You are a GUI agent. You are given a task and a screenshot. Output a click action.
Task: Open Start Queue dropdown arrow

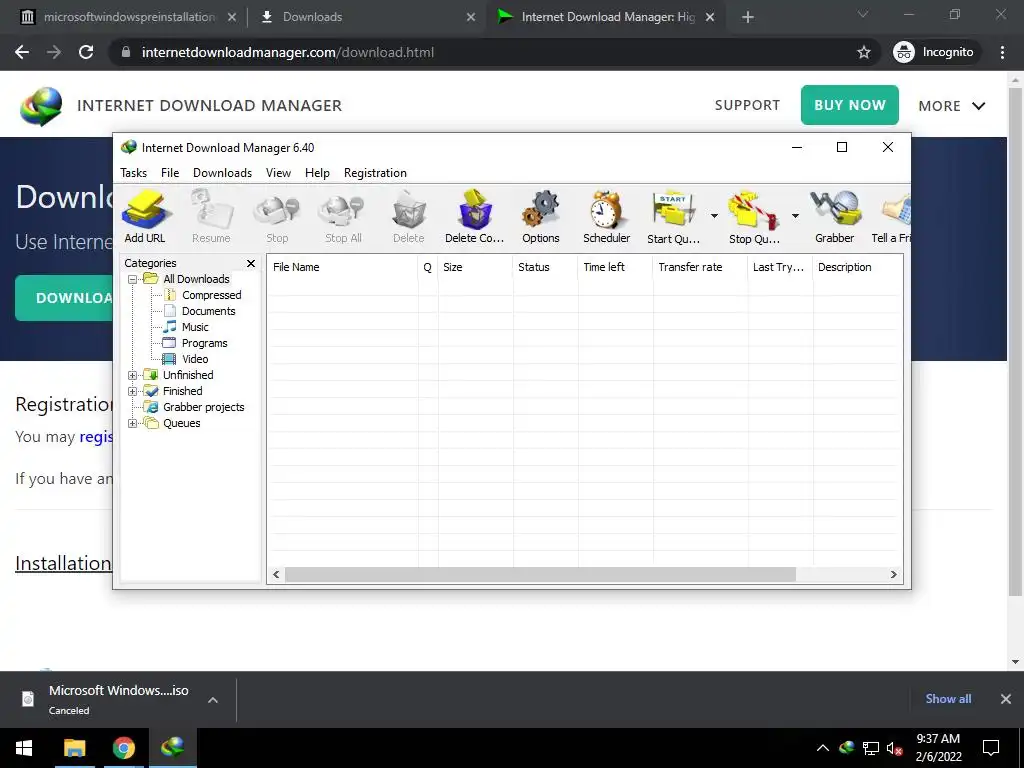(714, 216)
